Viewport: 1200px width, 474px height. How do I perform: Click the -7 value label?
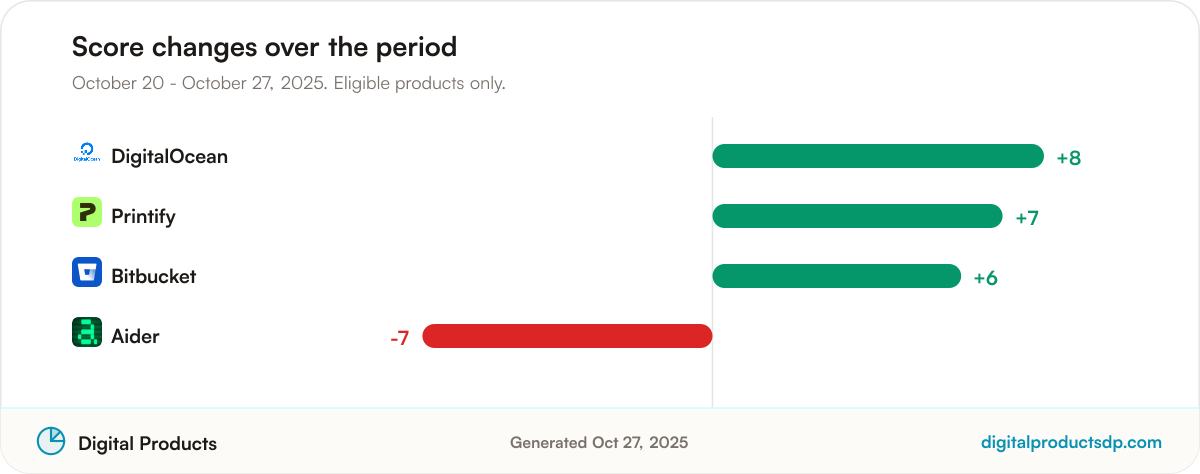[x=399, y=338]
